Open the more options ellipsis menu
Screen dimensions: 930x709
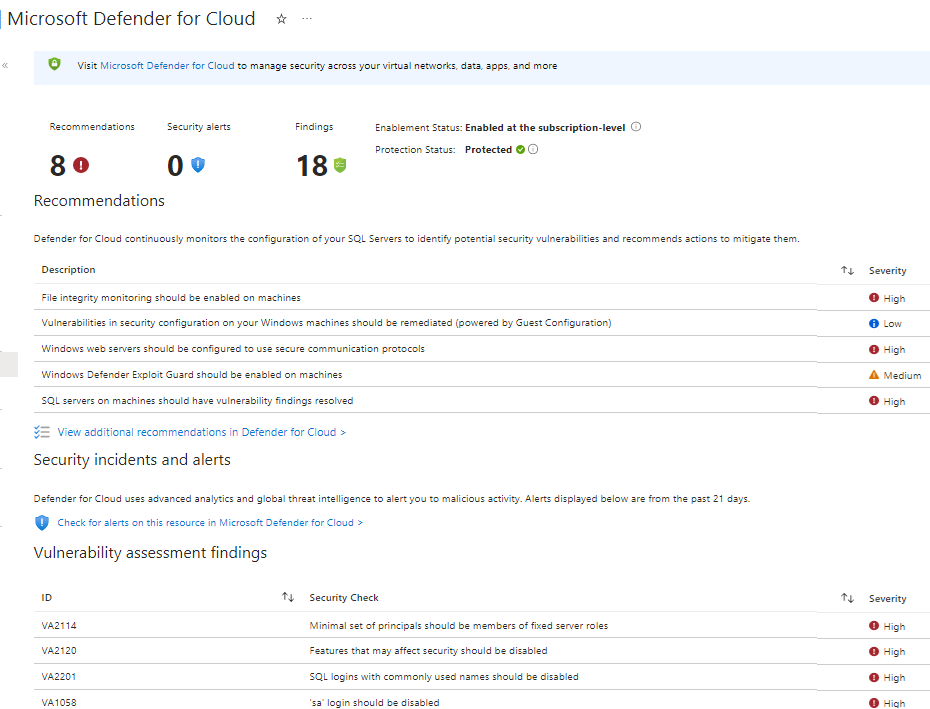pos(307,19)
